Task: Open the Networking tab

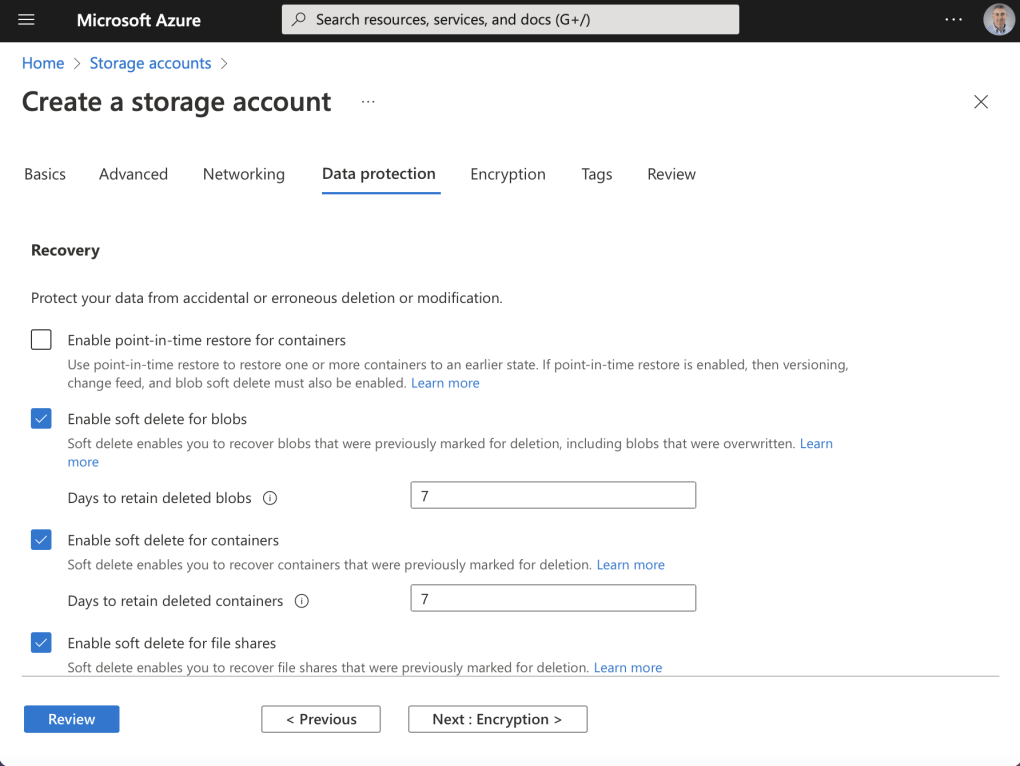Action: (x=244, y=174)
